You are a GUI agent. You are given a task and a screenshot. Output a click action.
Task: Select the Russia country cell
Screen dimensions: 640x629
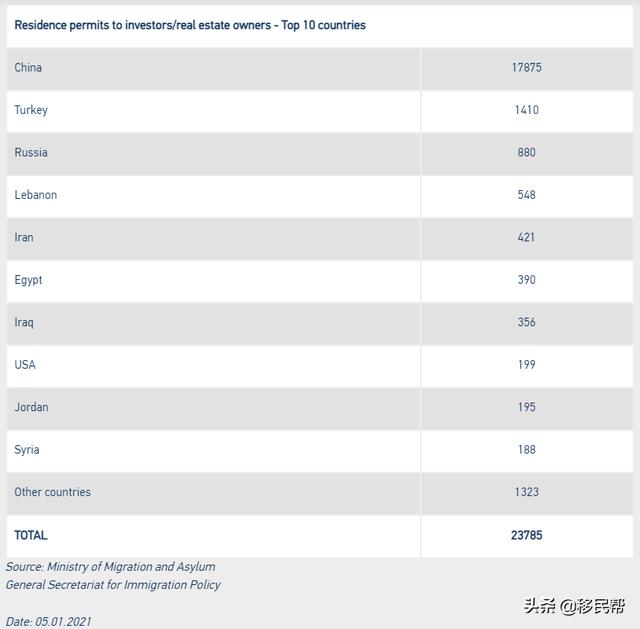[x=31, y=153]
